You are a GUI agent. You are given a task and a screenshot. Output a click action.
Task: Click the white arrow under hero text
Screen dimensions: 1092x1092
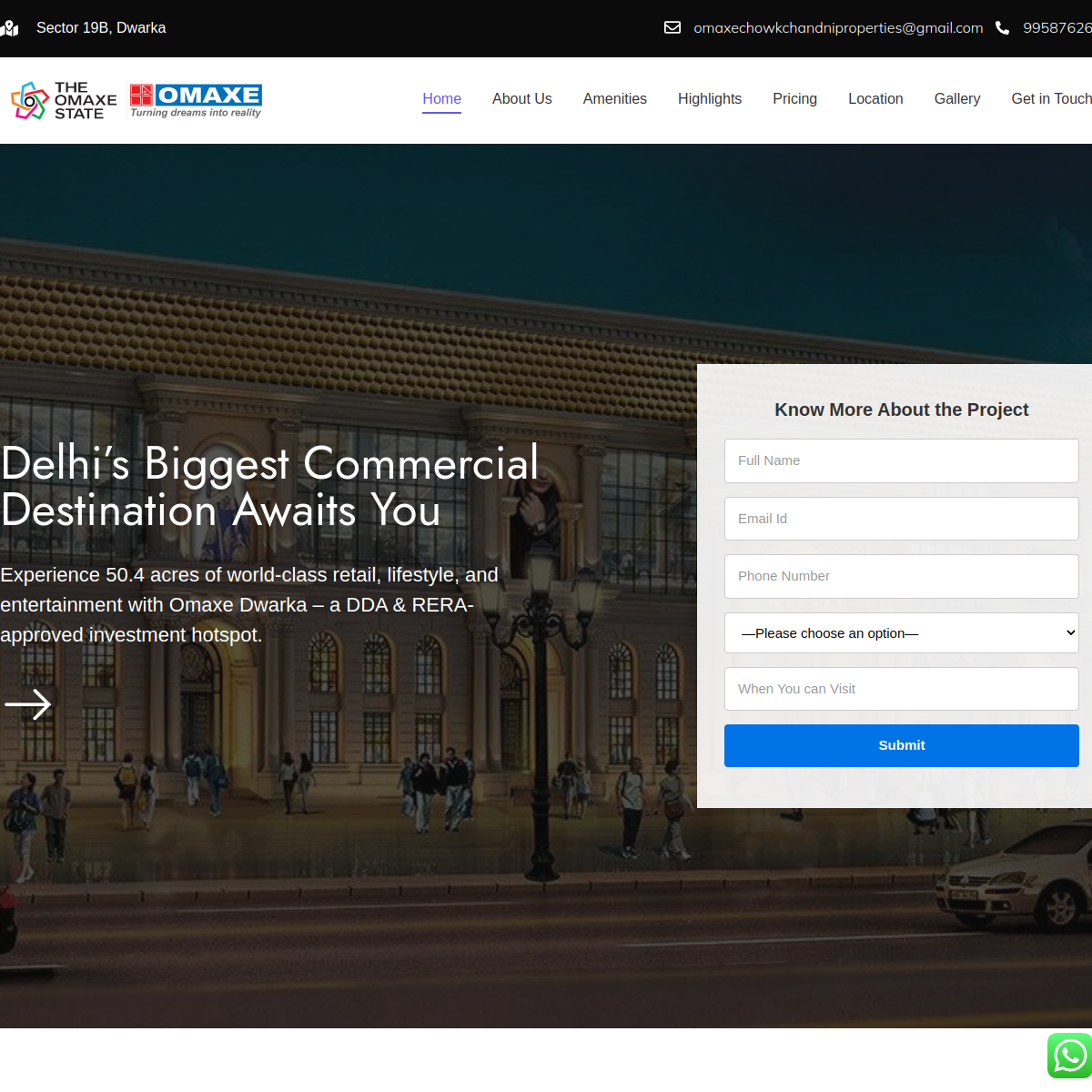click(28, 704)
